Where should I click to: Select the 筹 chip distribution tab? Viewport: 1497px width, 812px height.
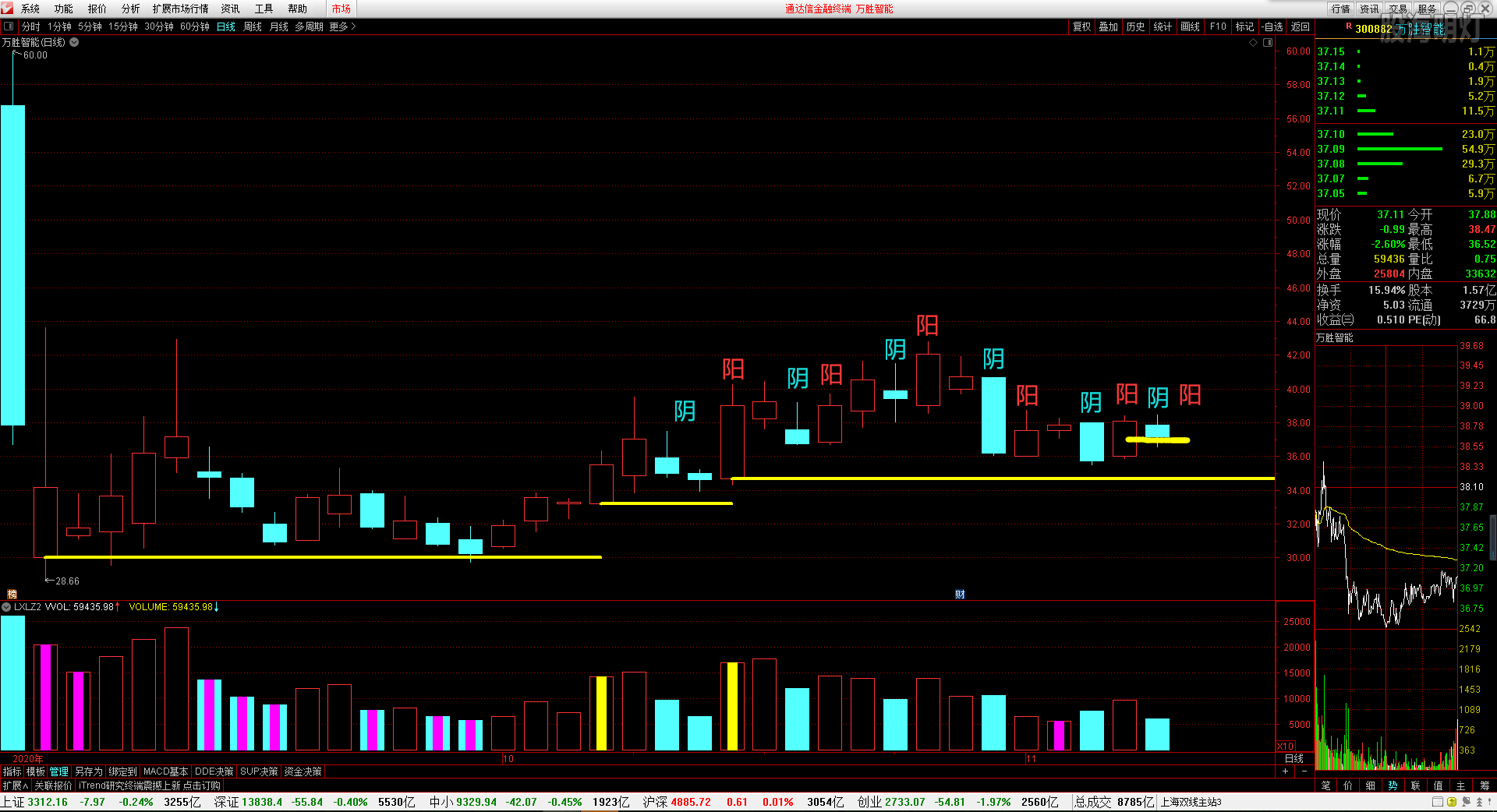tap(1485, 786)
